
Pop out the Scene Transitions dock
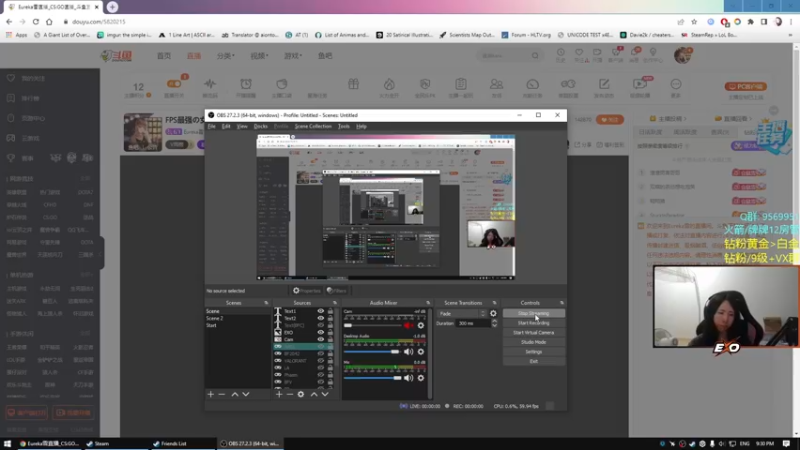point(494,303)
